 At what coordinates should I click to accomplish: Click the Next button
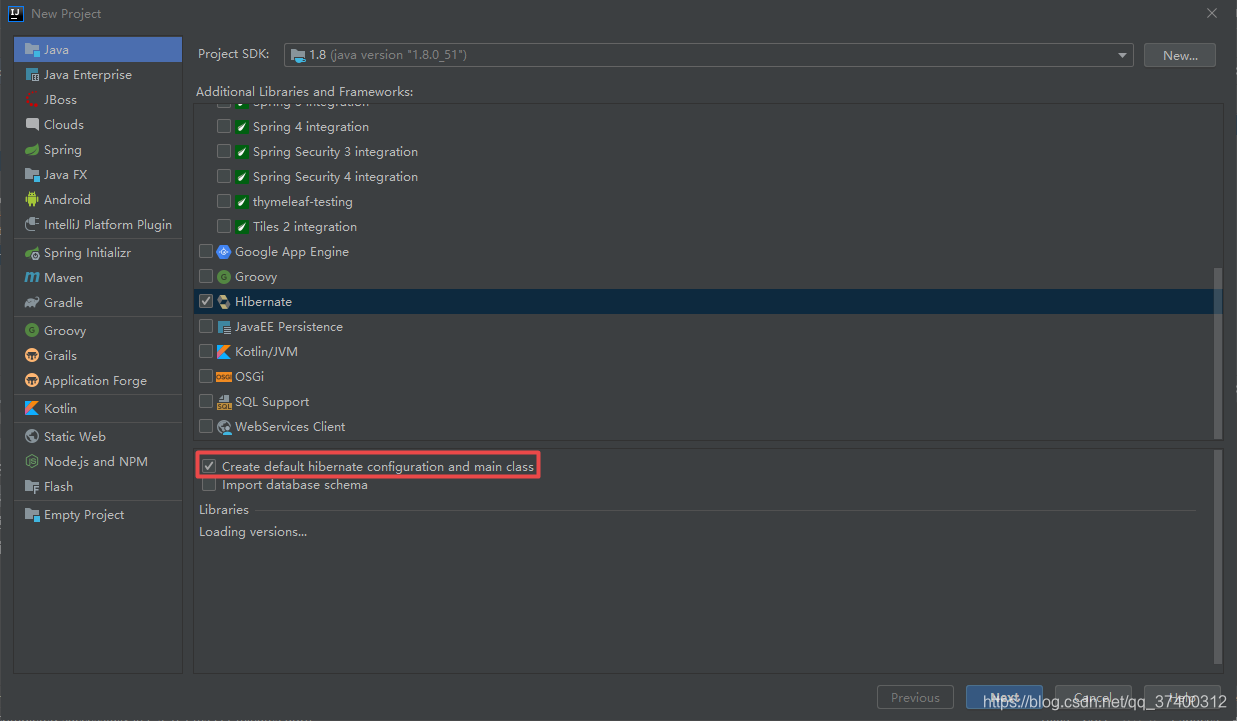coord(1004,698)
